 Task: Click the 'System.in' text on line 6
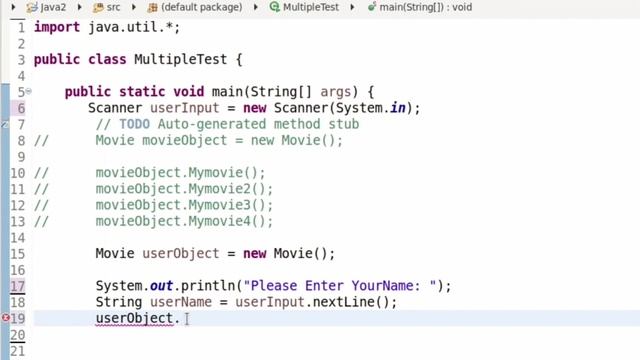371,108
